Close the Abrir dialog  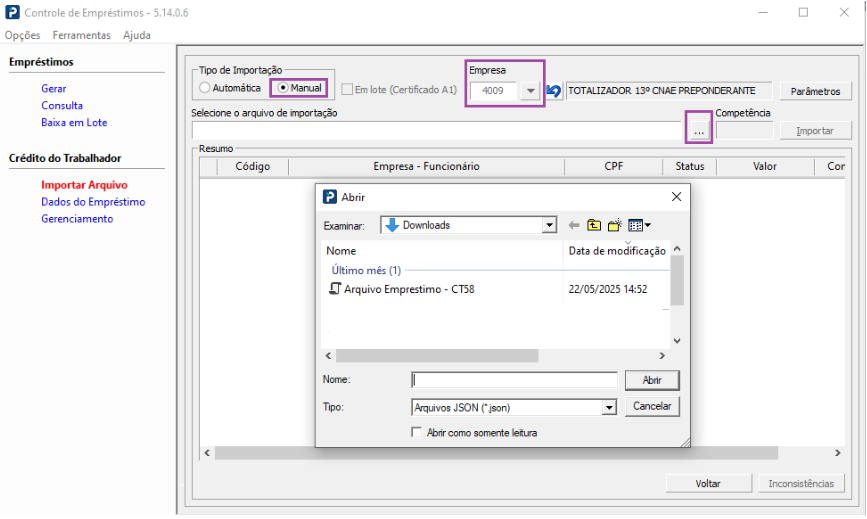pyautogui.click(x=676, y=197)
